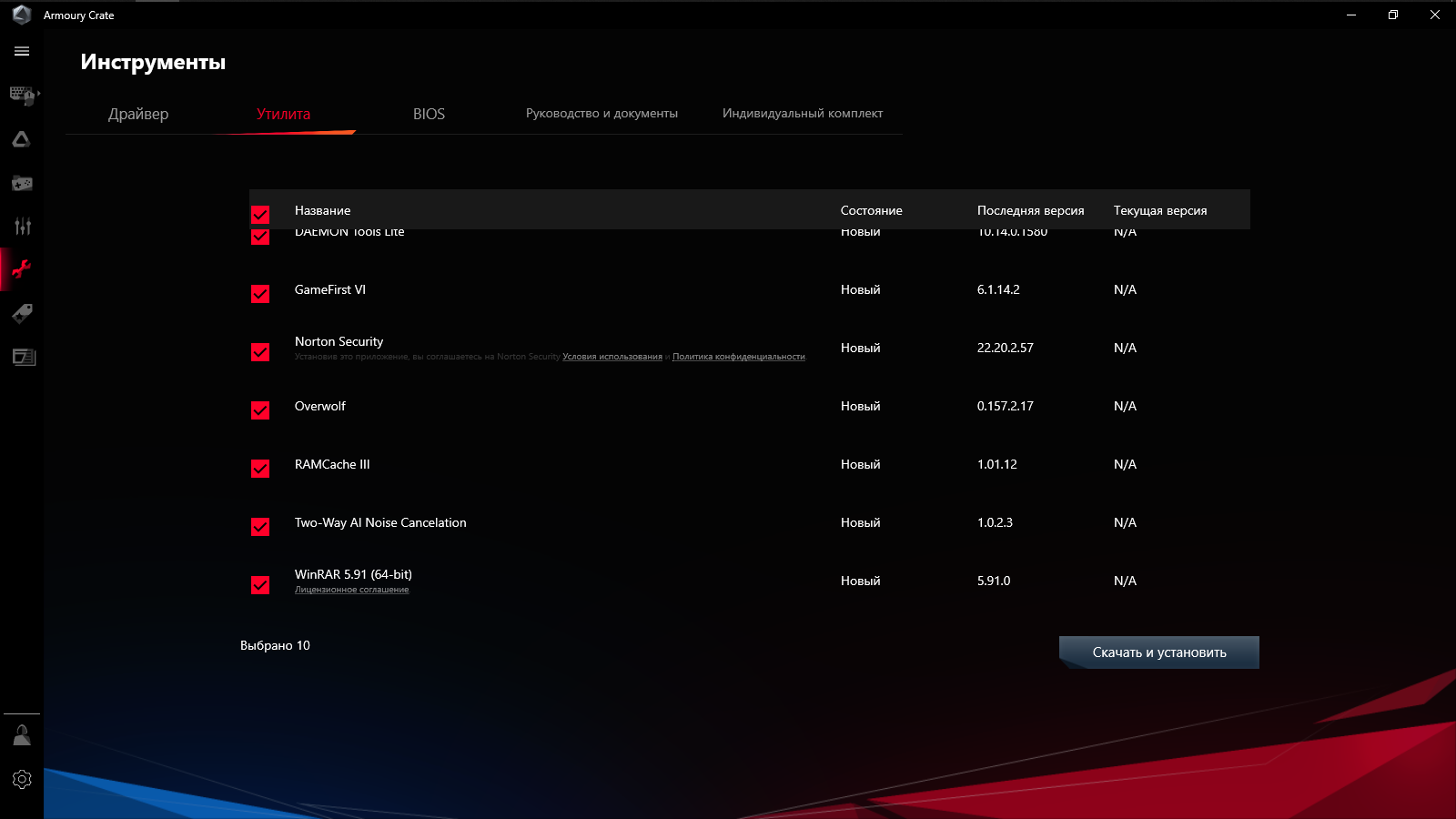Viewport: 1456px width, 819px height.
Task: Open the Индивидуальный комплект tab
Action: click(803, 114)
